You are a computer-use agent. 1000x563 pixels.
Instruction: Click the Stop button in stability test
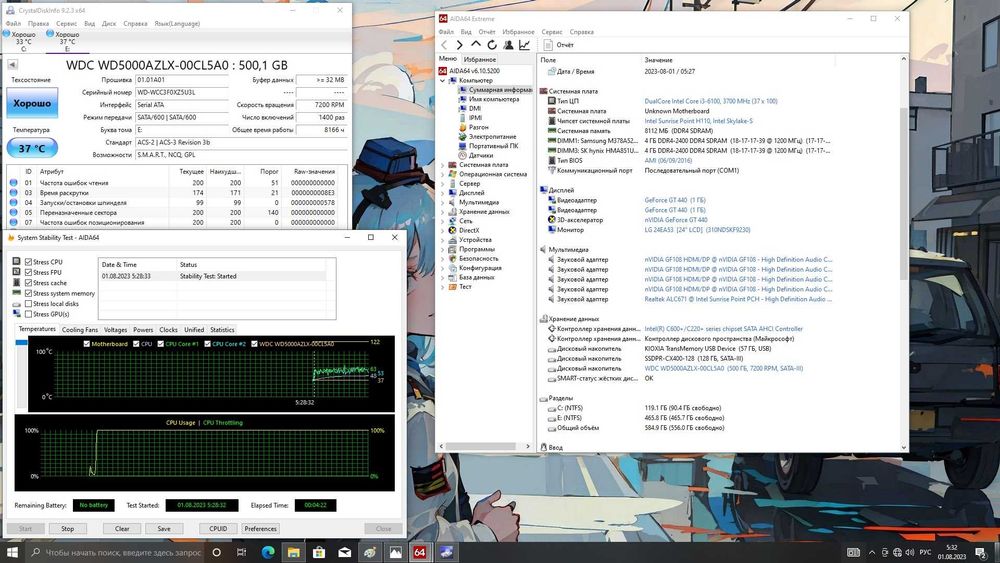point(68,529)
